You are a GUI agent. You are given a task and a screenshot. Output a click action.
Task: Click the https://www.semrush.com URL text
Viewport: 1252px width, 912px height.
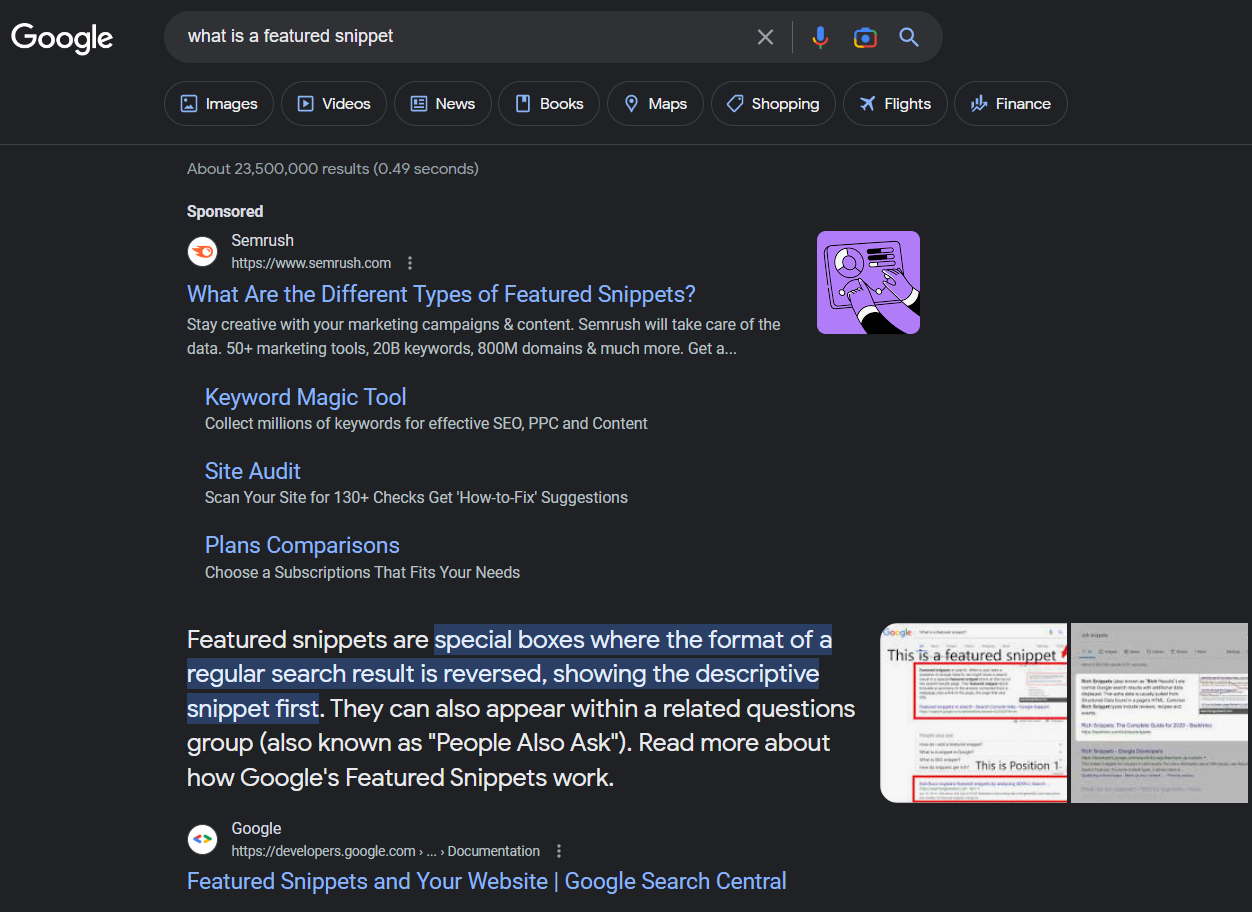pos(311,263)
